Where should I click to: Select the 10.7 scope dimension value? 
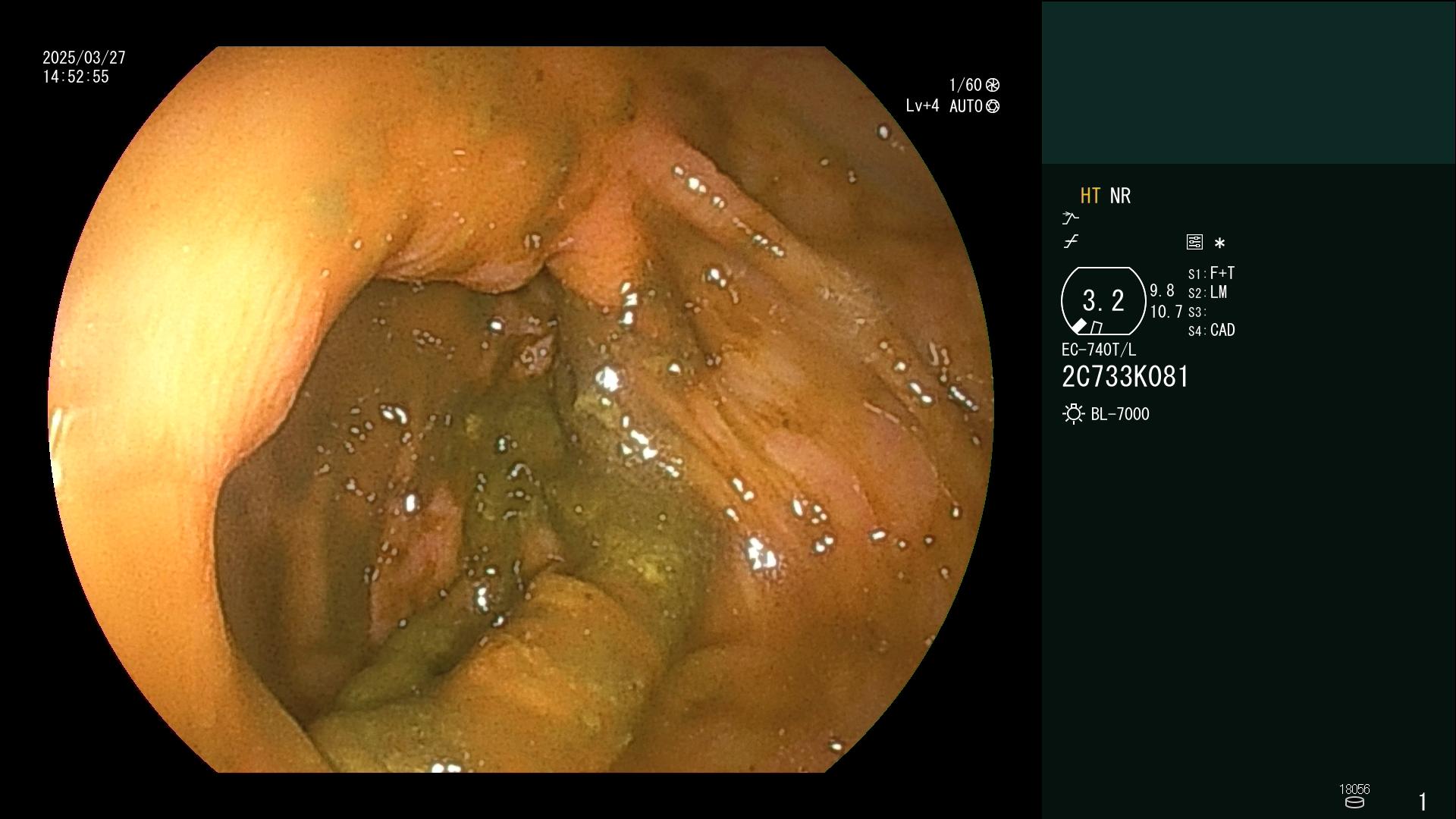coord(1166,312)
